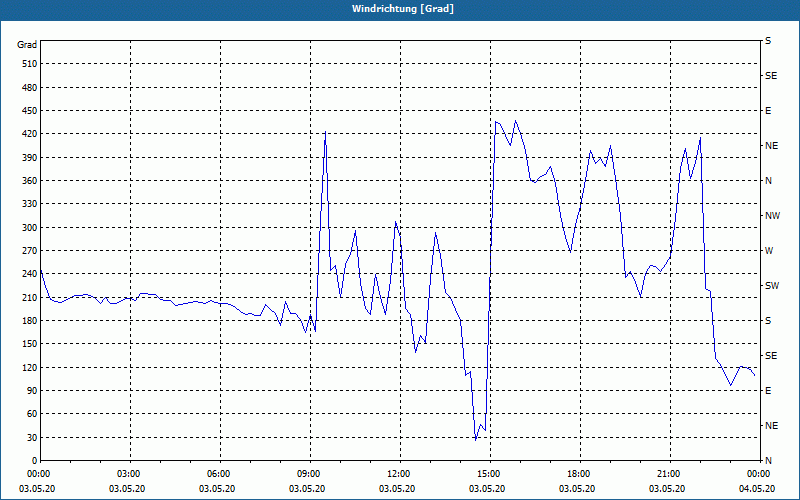800x500 pixels.
Task: Click the NE compass label at the 45 level
Action: pyautogui.click(x=771, y=426)
